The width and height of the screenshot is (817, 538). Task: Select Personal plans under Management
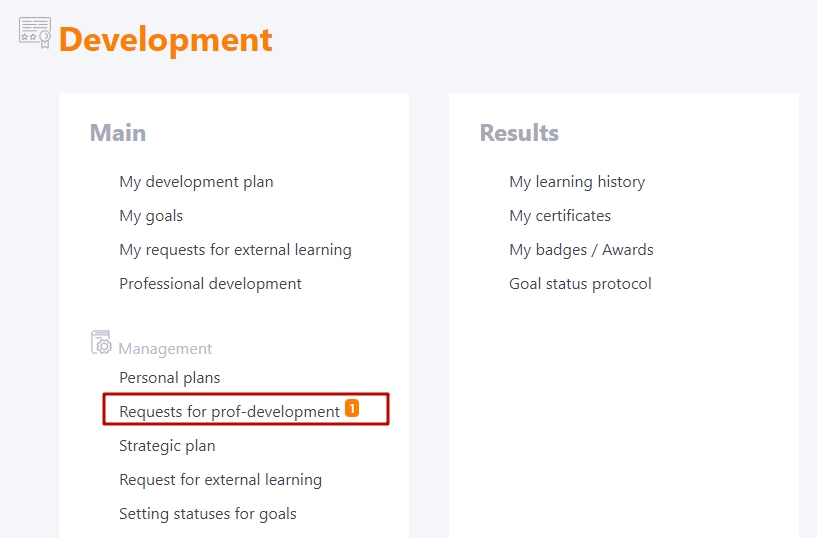170,378
